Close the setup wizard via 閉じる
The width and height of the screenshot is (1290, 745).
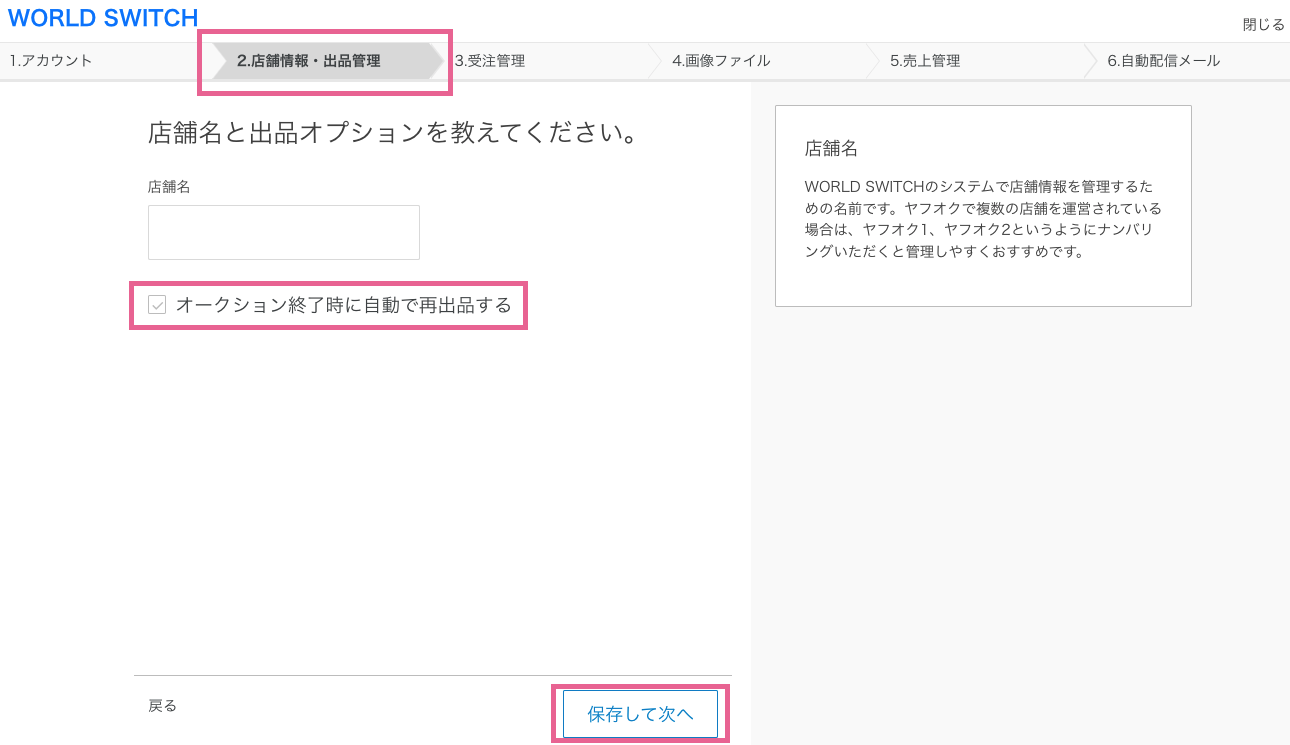point(1263,24)
